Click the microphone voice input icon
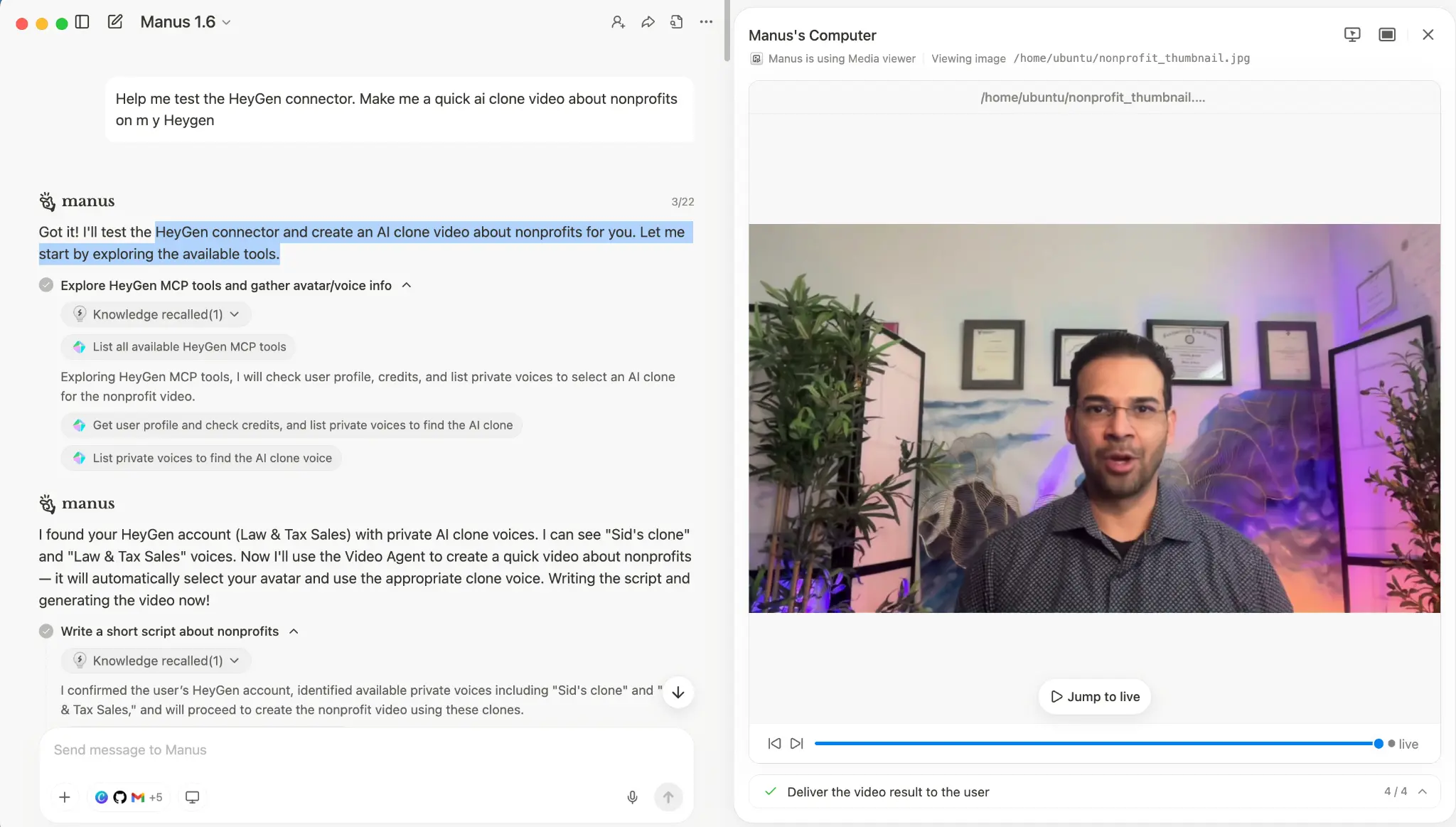This screenshot has height=827, width=1456. point(632,797)
